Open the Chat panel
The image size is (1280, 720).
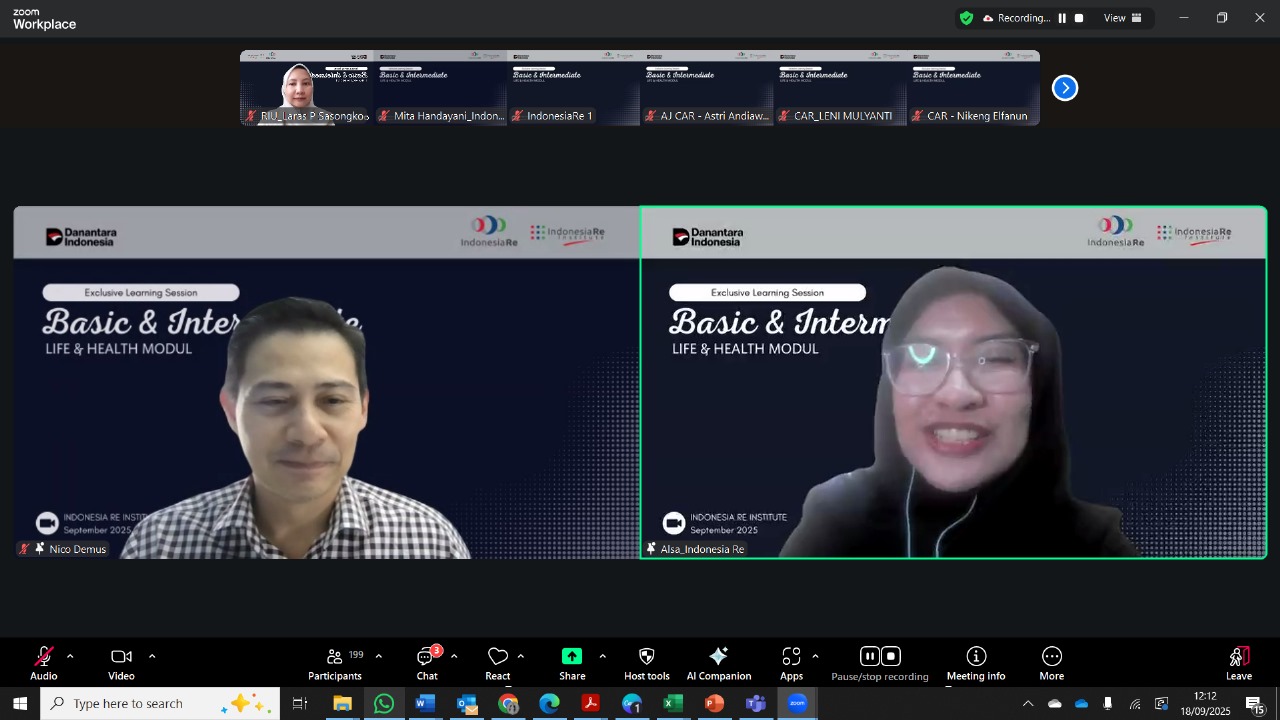click(x=427, y=662)
